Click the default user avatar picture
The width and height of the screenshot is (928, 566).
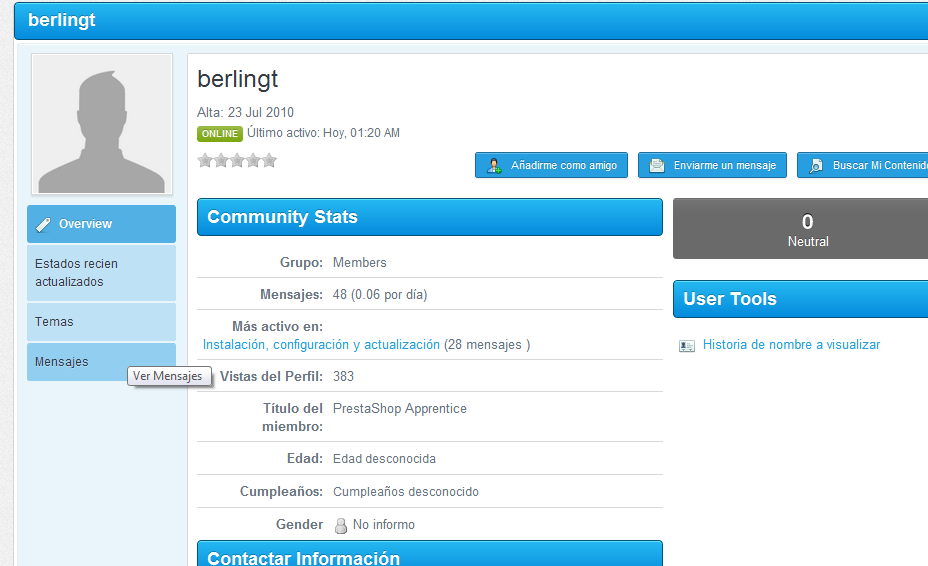[x=101, y=125]
